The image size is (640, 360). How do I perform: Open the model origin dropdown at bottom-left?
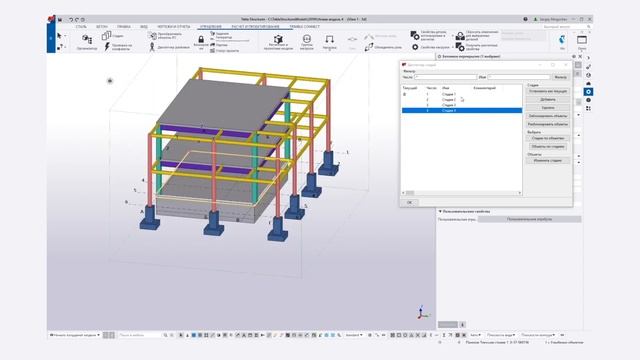point(75,335)
